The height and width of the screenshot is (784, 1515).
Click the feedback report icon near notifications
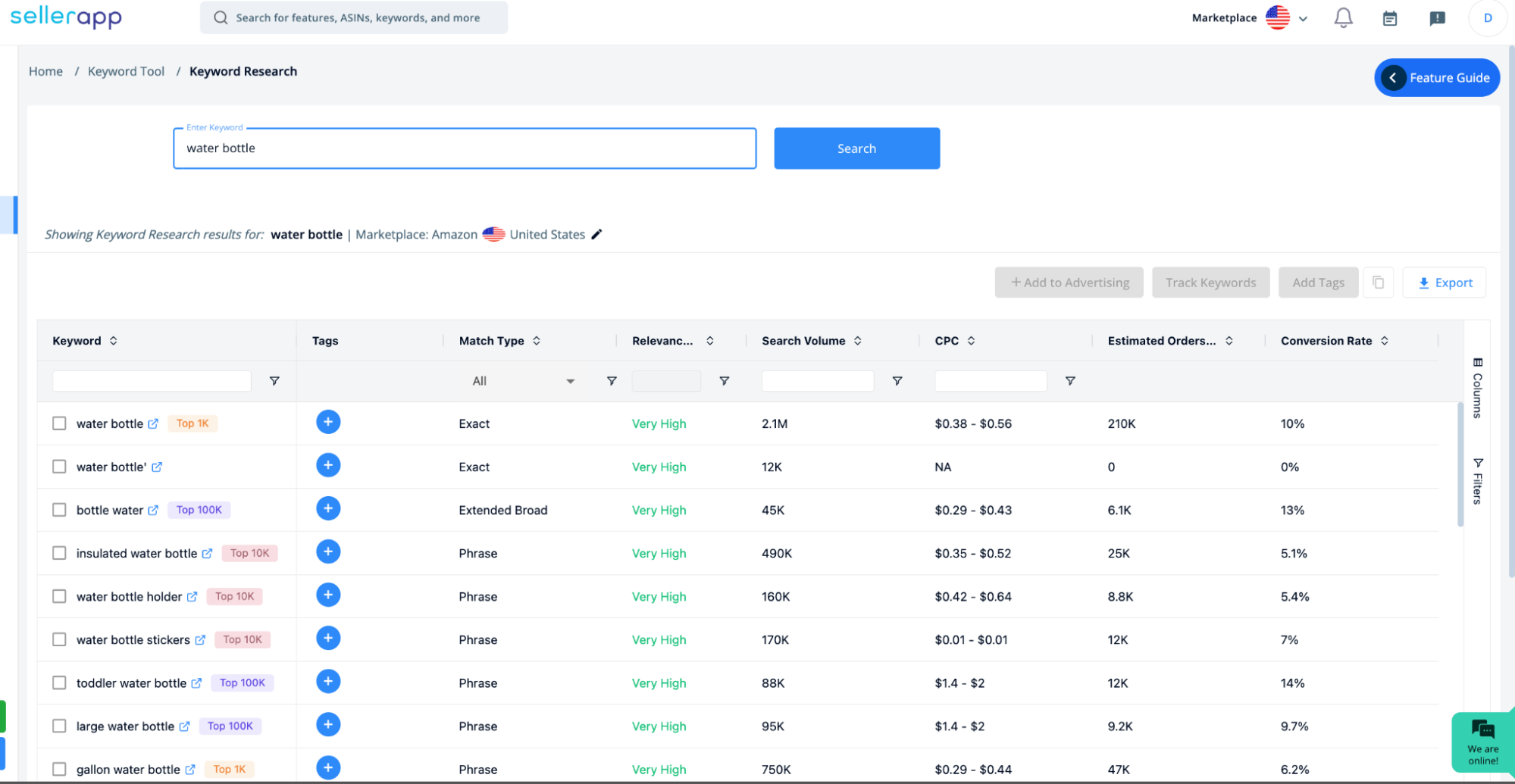[x=1436, y=17]
